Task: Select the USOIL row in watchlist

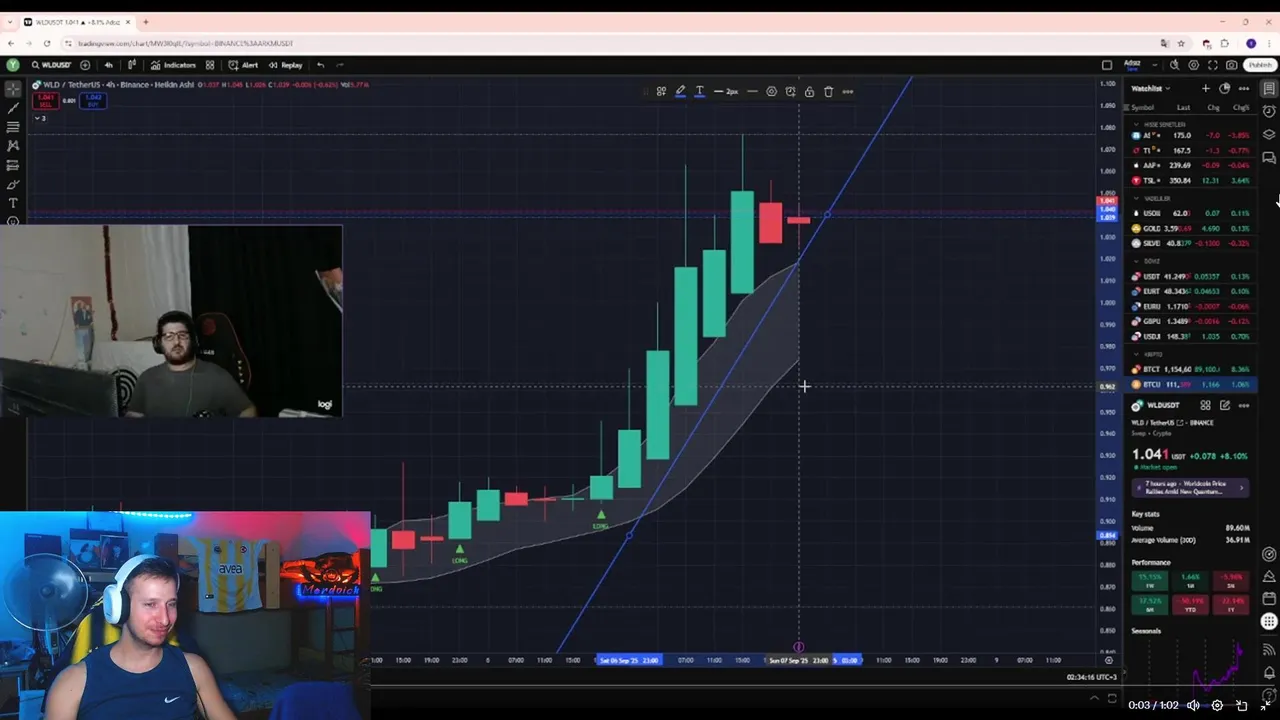Action: (x=1191, y=213)
